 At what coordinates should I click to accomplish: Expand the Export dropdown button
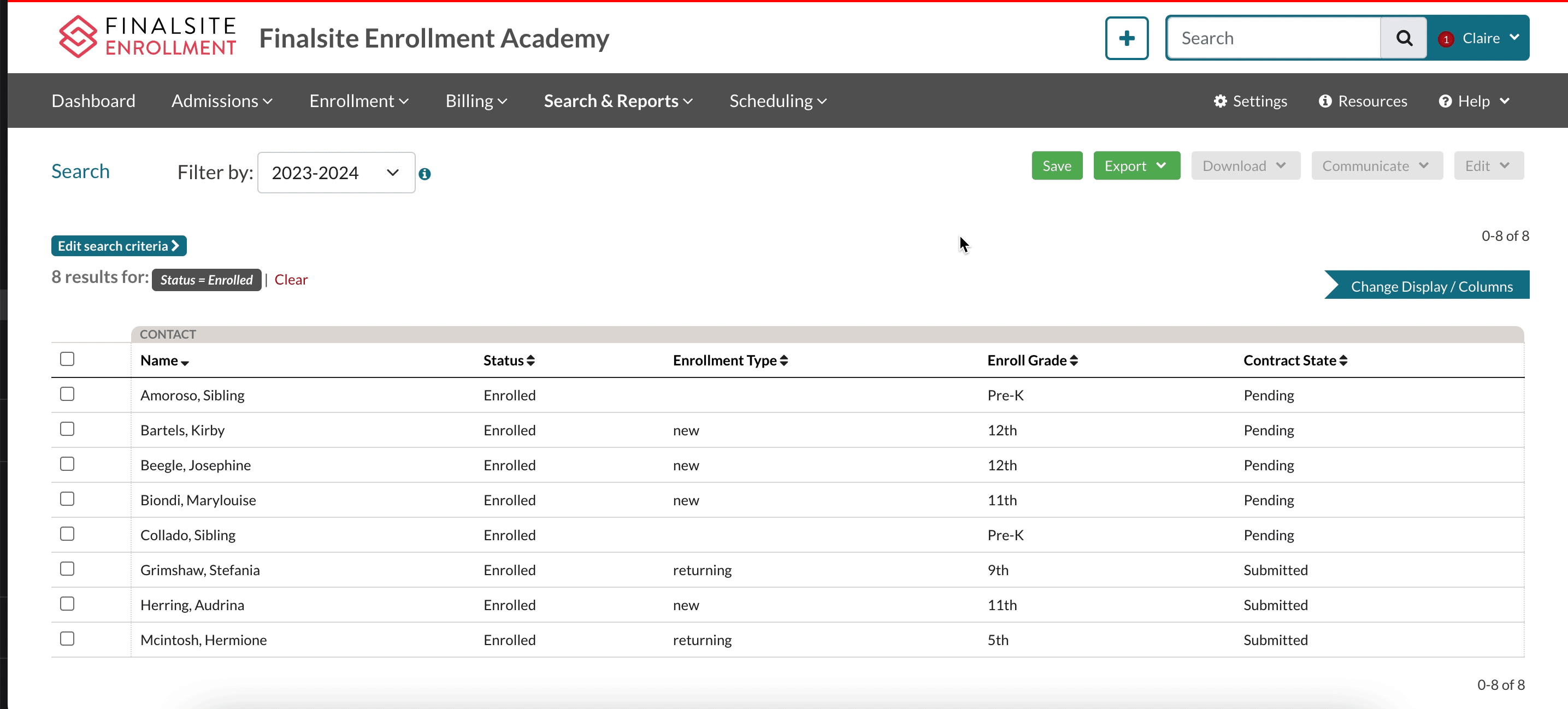click(1136, 166)
